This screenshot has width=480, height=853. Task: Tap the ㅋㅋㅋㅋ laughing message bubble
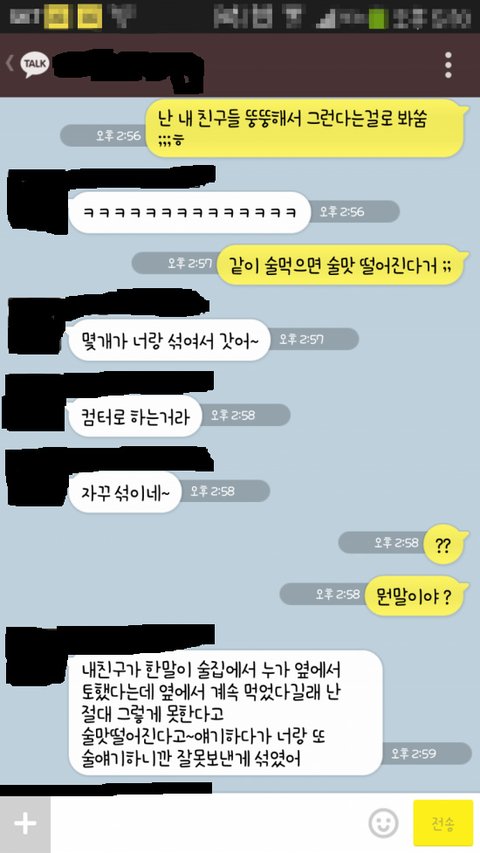(189, 212)
